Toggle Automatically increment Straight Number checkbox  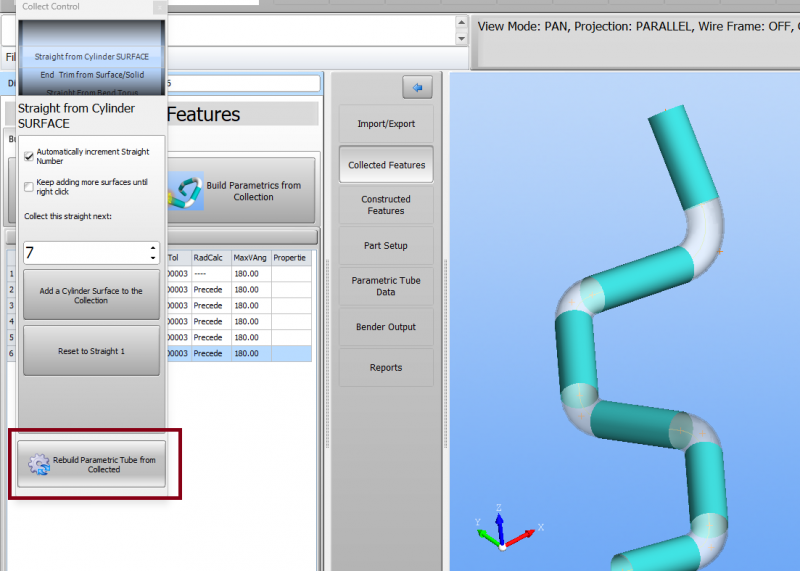[29, 156]
